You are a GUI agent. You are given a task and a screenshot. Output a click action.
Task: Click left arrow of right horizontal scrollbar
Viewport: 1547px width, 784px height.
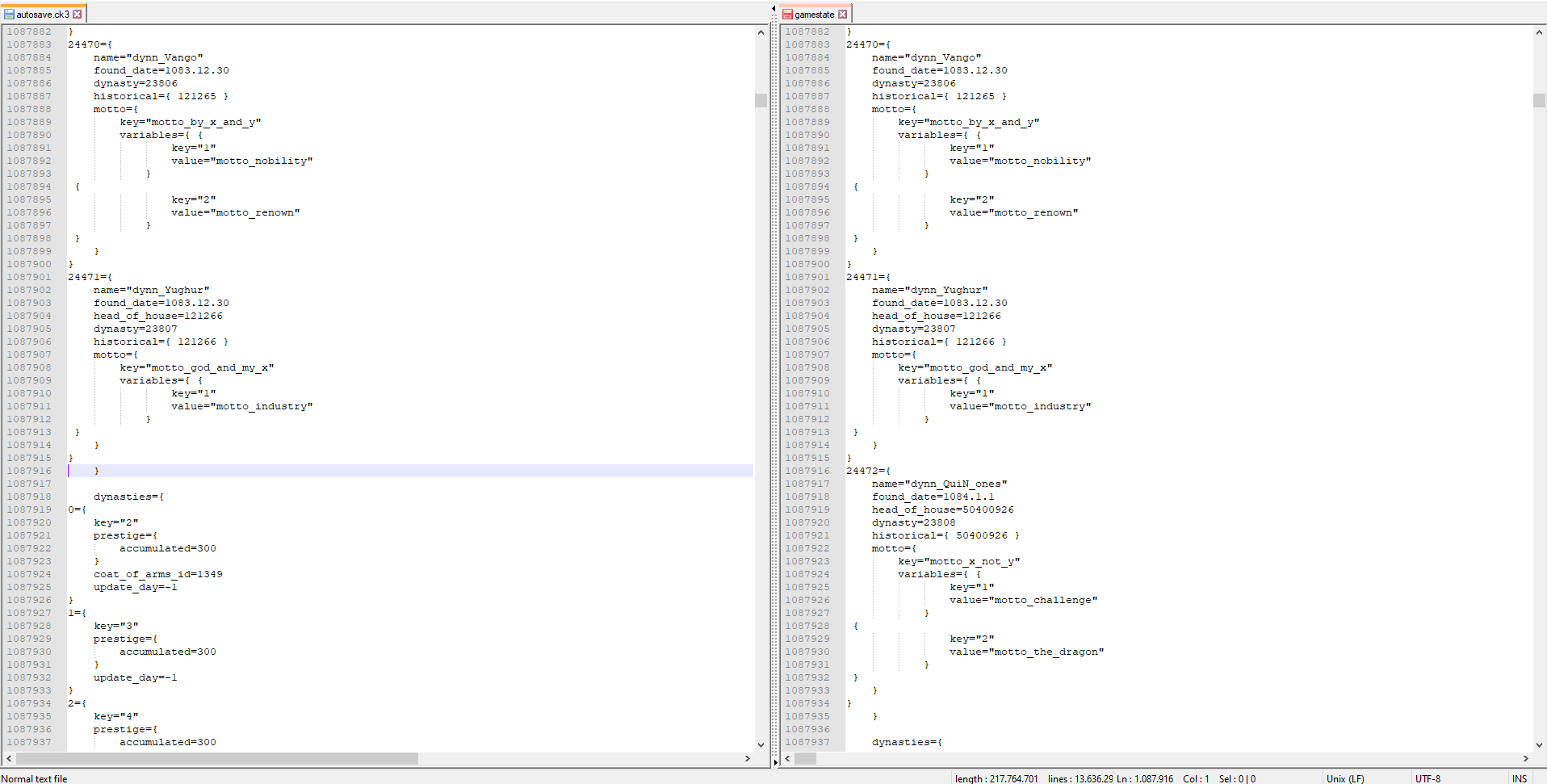(x=787, y=759)
